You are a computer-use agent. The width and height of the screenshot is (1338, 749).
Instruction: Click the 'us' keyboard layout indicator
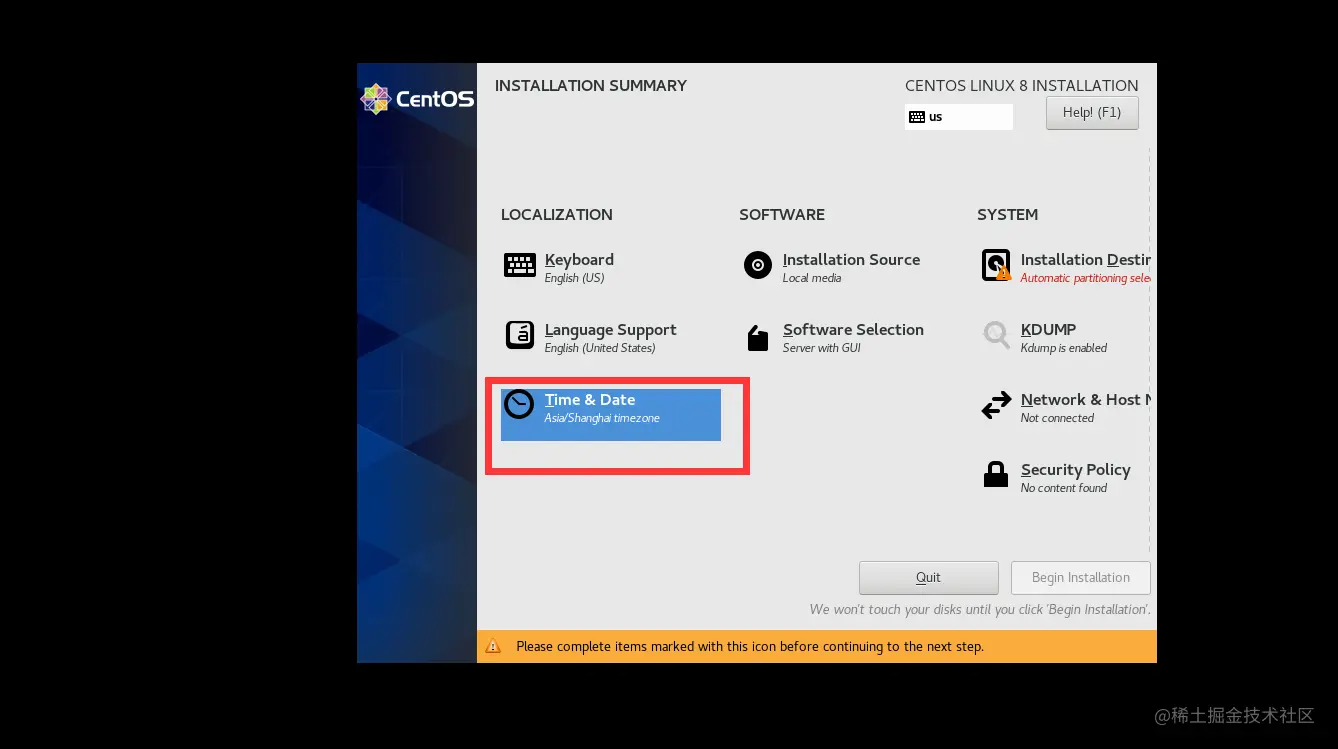pos(959,117)
